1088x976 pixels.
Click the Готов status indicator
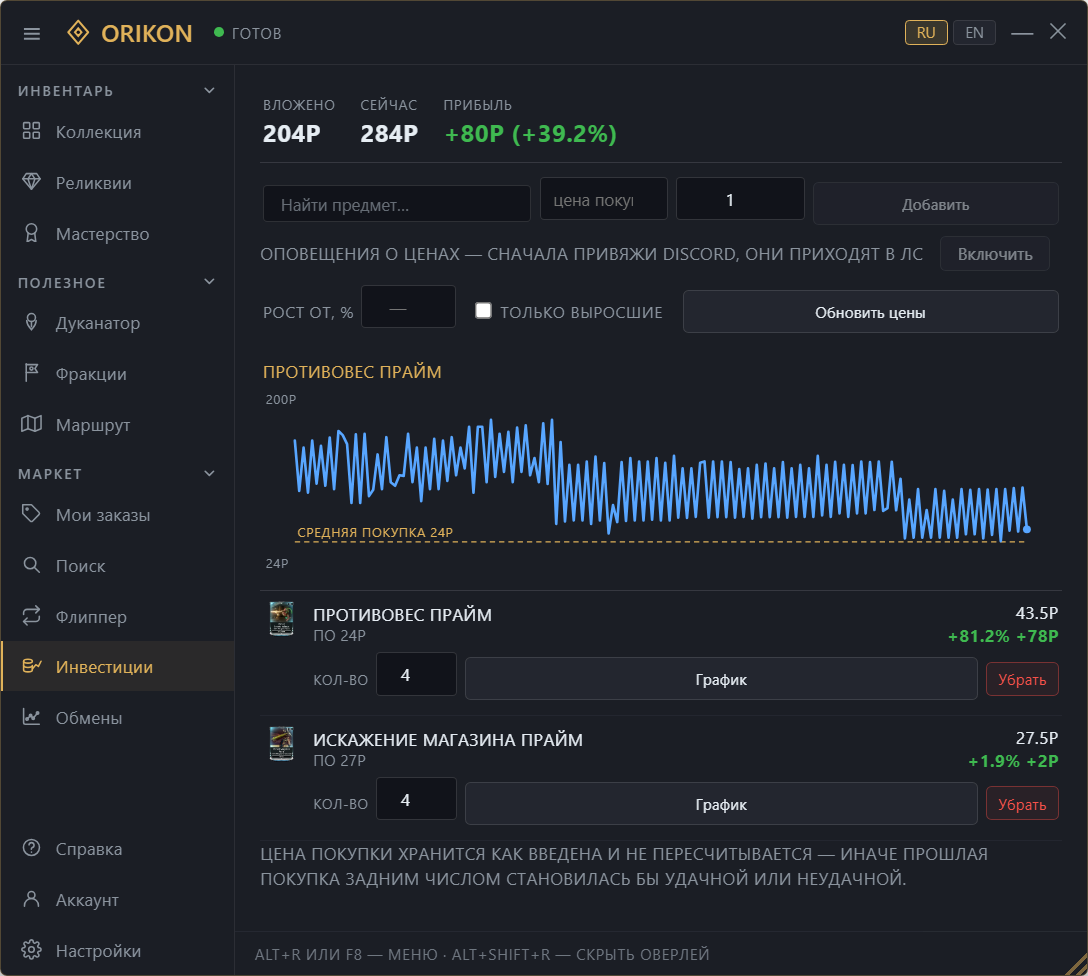[x=248, y=33]
